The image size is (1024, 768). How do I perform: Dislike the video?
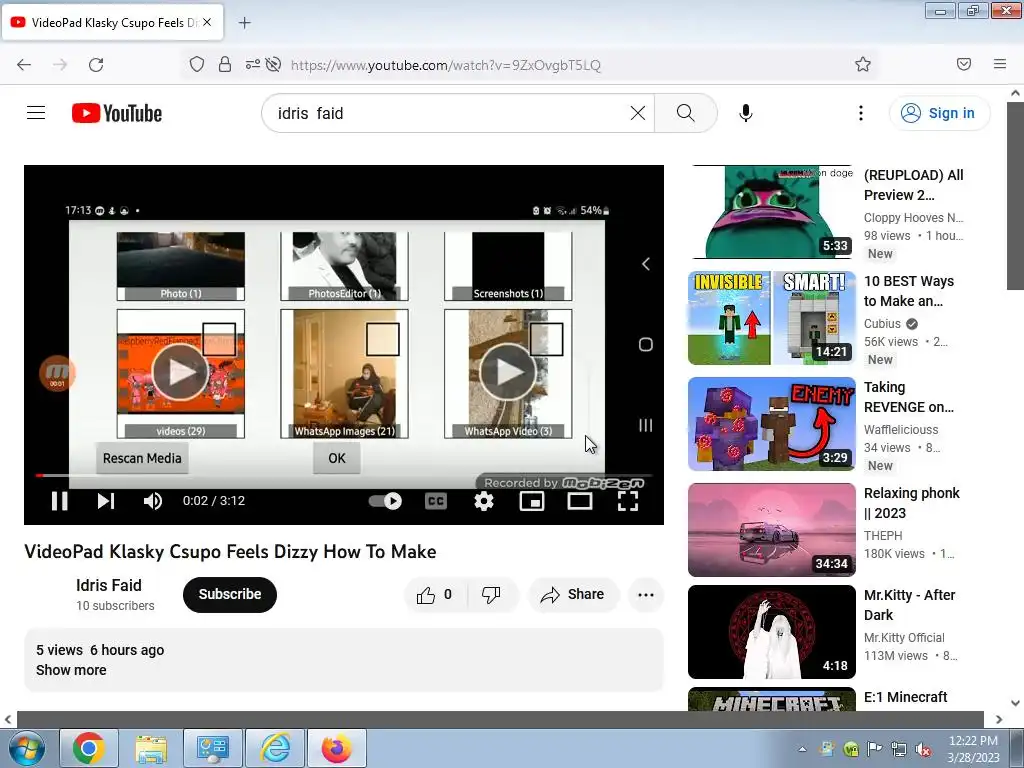(x=491, y=594)
